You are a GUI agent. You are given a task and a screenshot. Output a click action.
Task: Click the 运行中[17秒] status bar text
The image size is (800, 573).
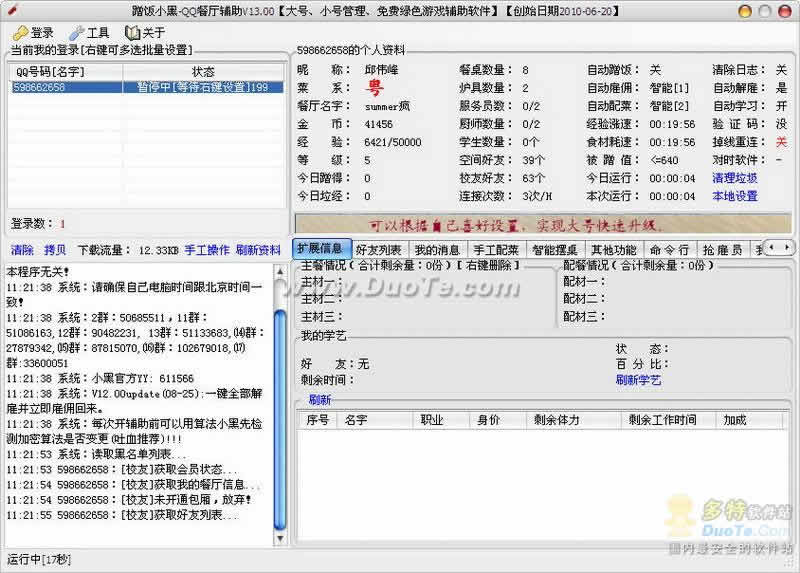(39, 559)
